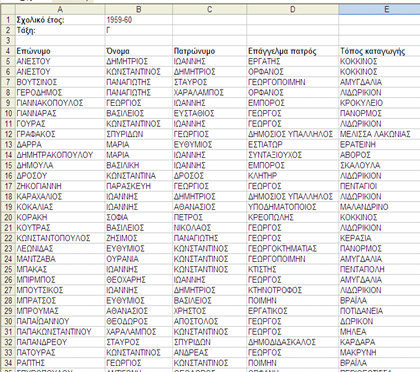
Task: Click surname cell 'ΓΟΥΡΑΣ'
Action: click(60, 124)
